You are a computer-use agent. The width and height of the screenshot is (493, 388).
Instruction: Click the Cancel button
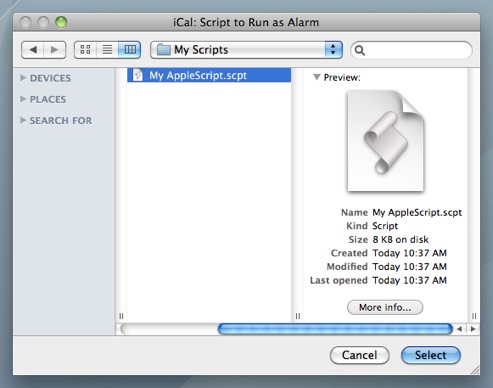(359, 355)
